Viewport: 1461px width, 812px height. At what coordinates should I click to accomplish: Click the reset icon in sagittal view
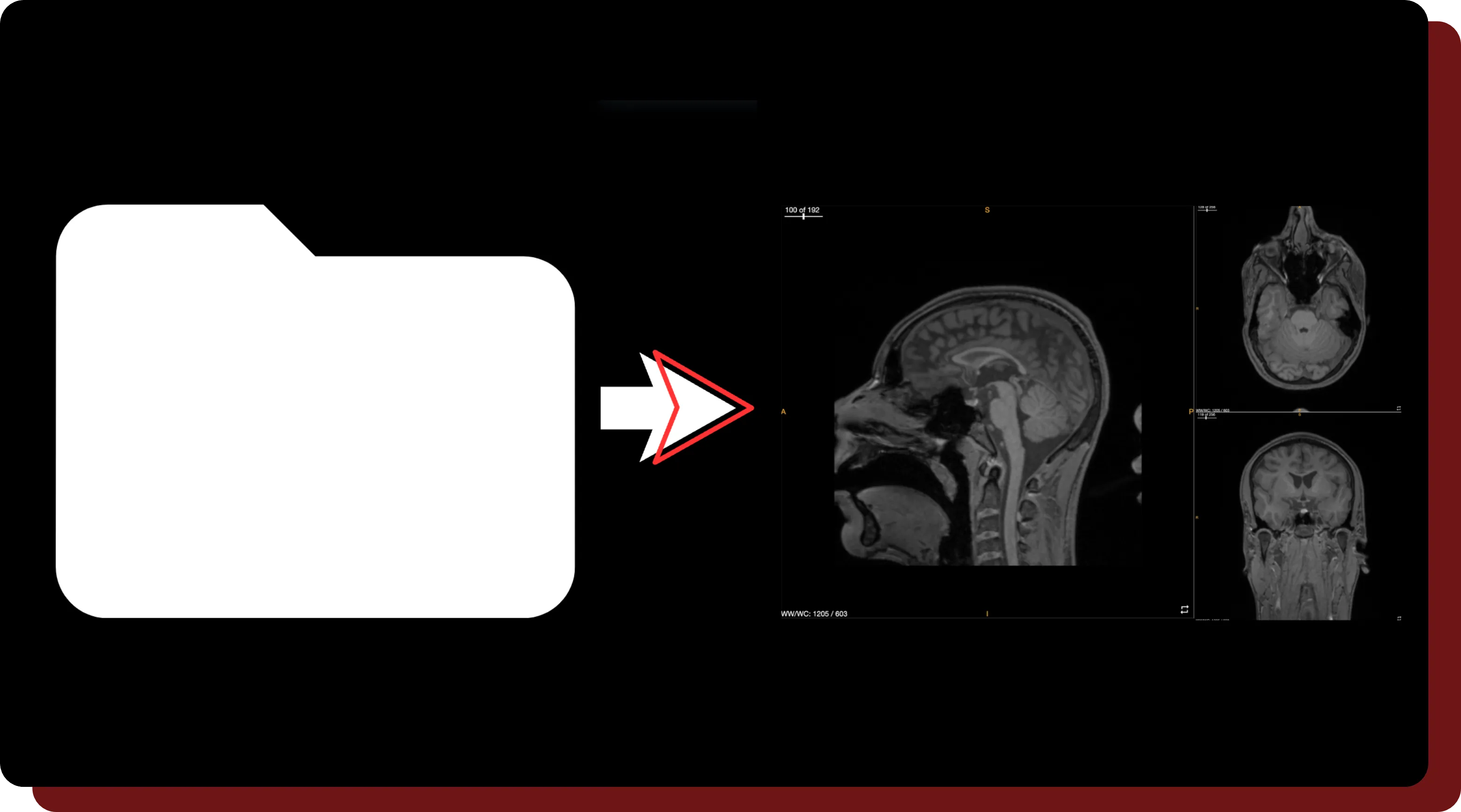[1184, 609]
